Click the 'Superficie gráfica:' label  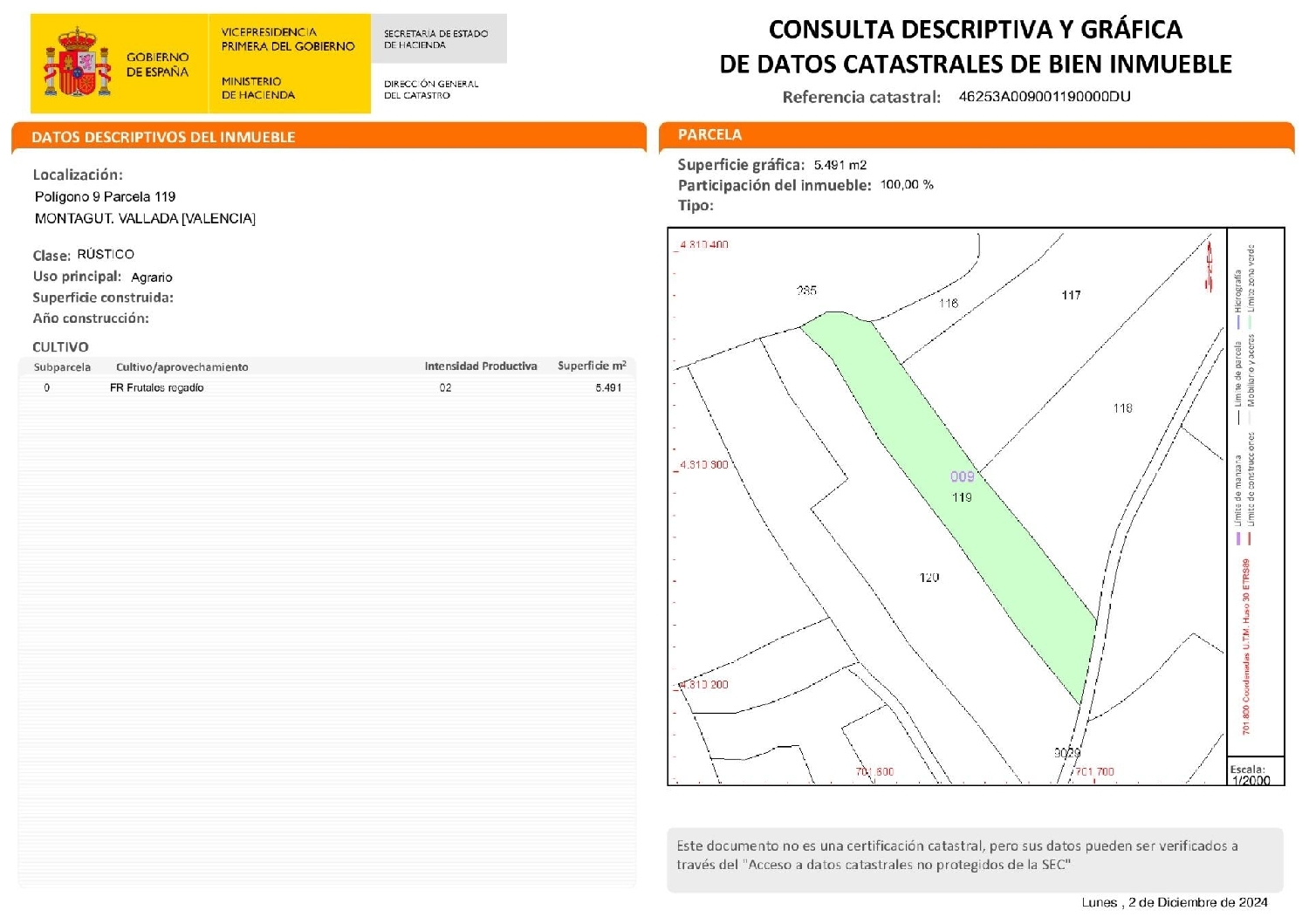741,165
